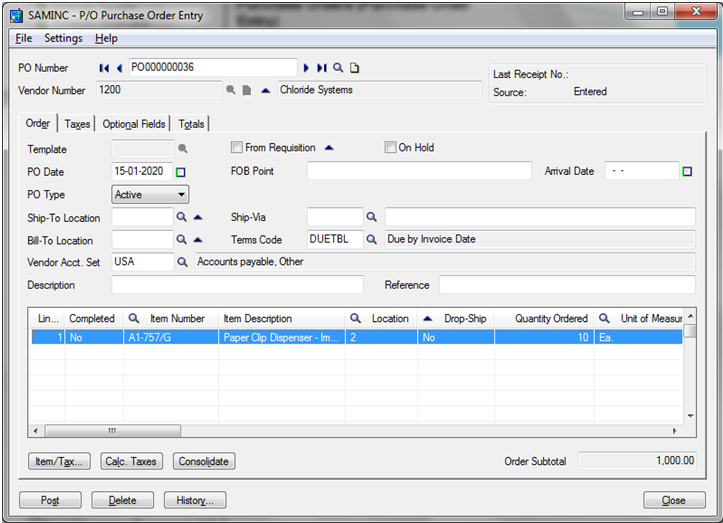Open PO Date calendar picker
Viewport: 723px width, 523px height.
181,172
